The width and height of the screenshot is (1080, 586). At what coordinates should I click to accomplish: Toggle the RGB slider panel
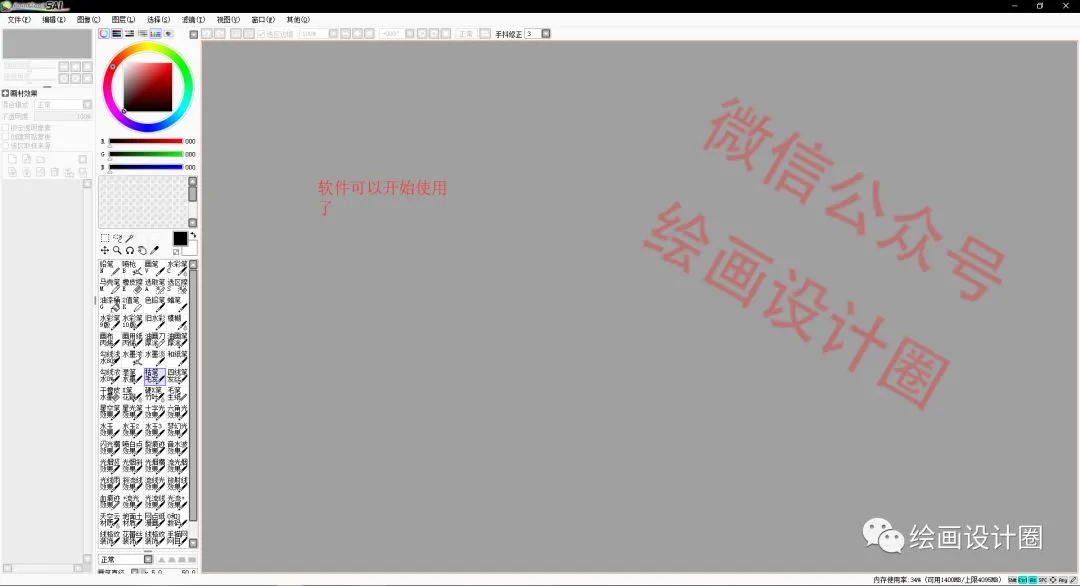(116, 34)
